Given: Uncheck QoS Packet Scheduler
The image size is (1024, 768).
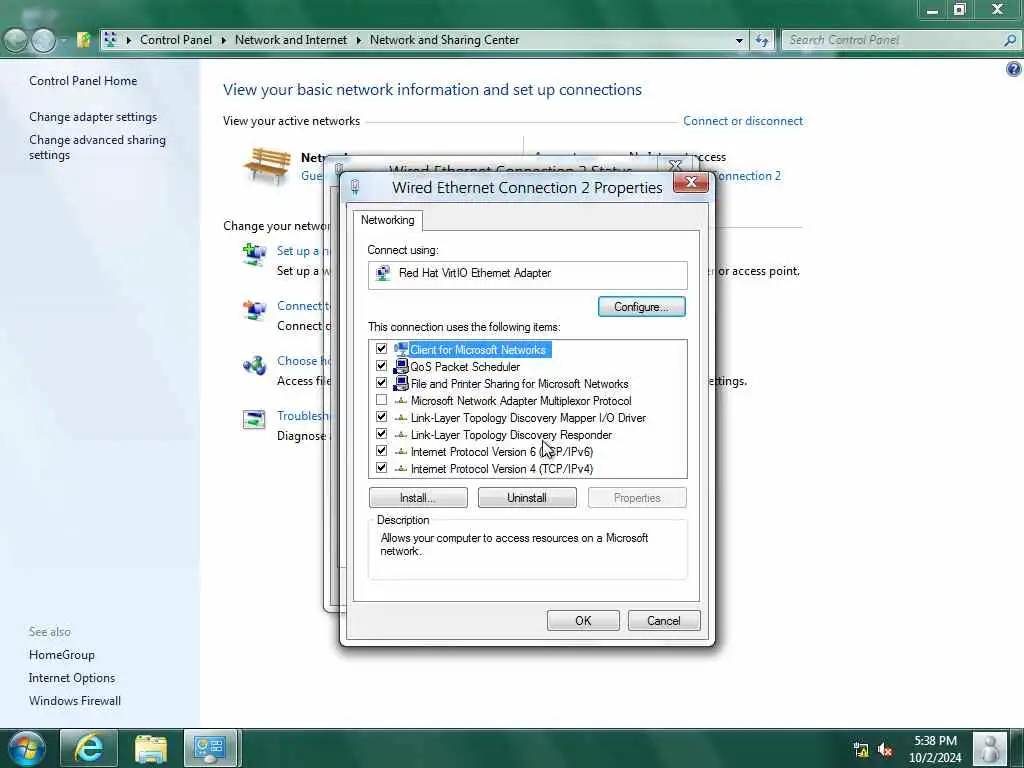Looking at the screenshot, I should point(381,366).
